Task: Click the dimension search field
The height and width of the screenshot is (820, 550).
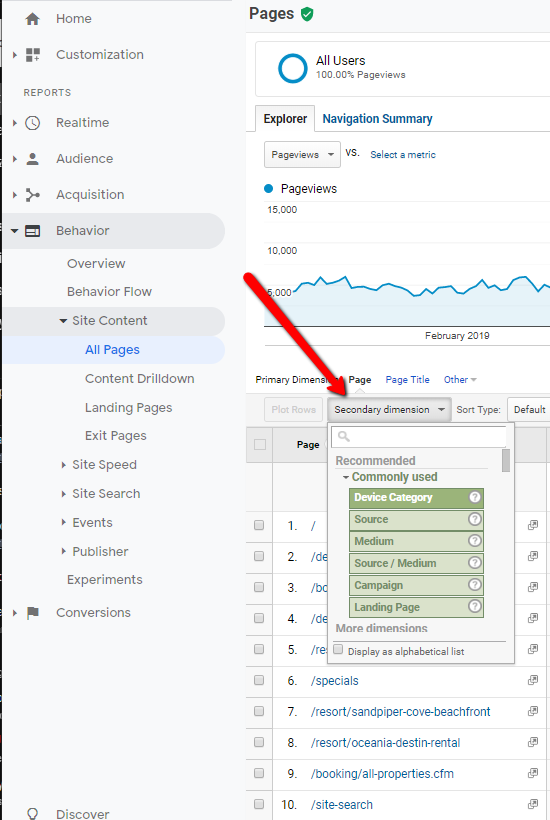Action: point(419,436)
